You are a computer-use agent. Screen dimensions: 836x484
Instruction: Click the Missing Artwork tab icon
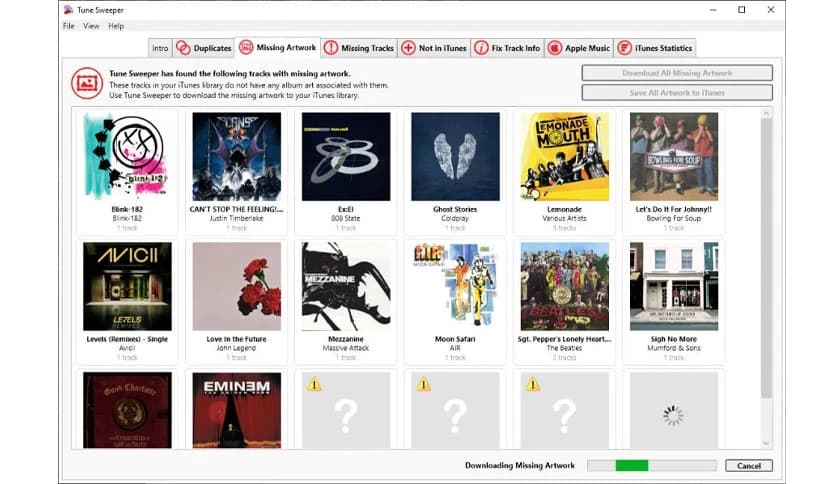tap(246, 47)
